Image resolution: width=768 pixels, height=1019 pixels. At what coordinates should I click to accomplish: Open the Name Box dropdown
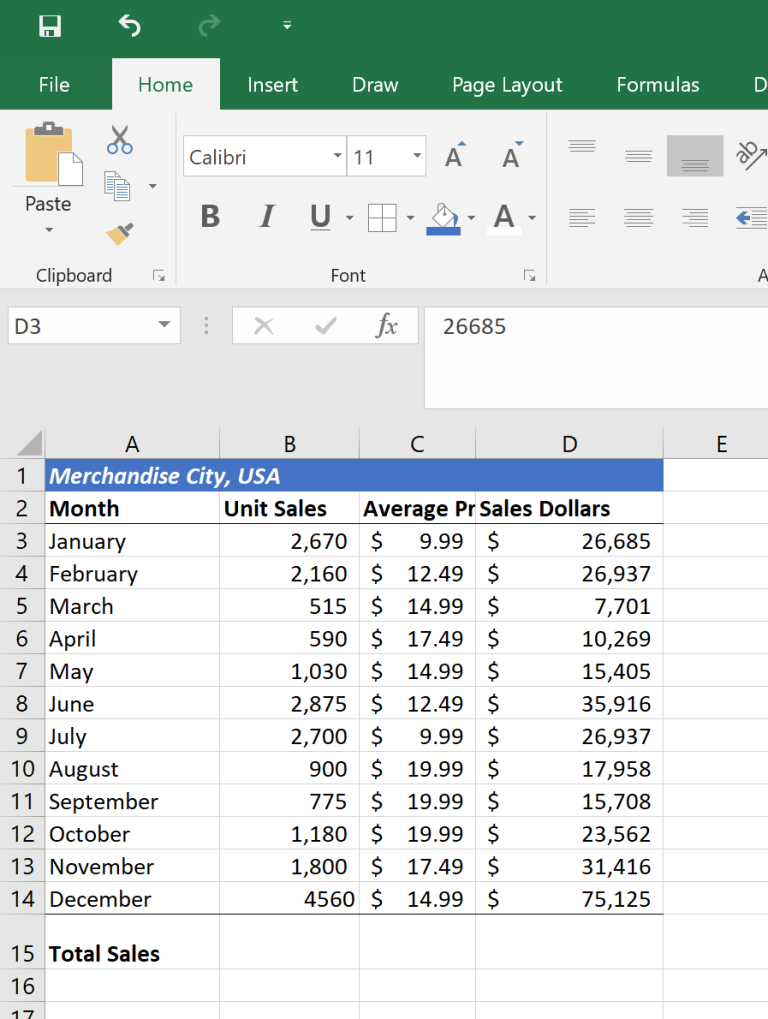(x=163, y=325)
